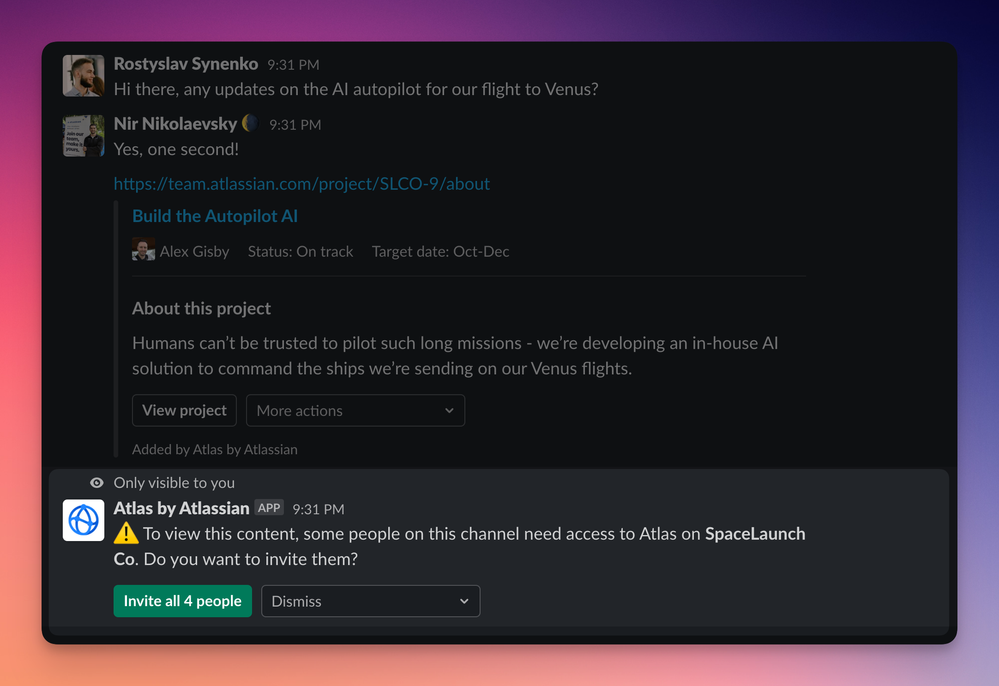Click the View project button
Image resolution: width=999 pixels, height=686 pixels.
click(184, 410)
